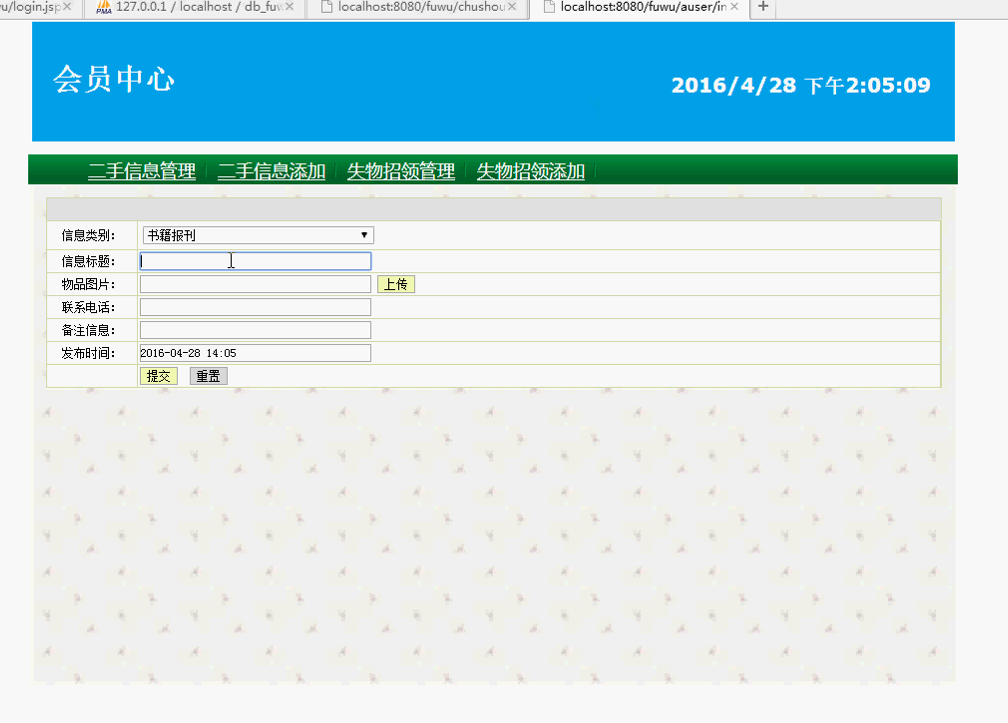1008x723 pixels.
Task: Focus the 联系电话 input field
Action: coord(255,307)
